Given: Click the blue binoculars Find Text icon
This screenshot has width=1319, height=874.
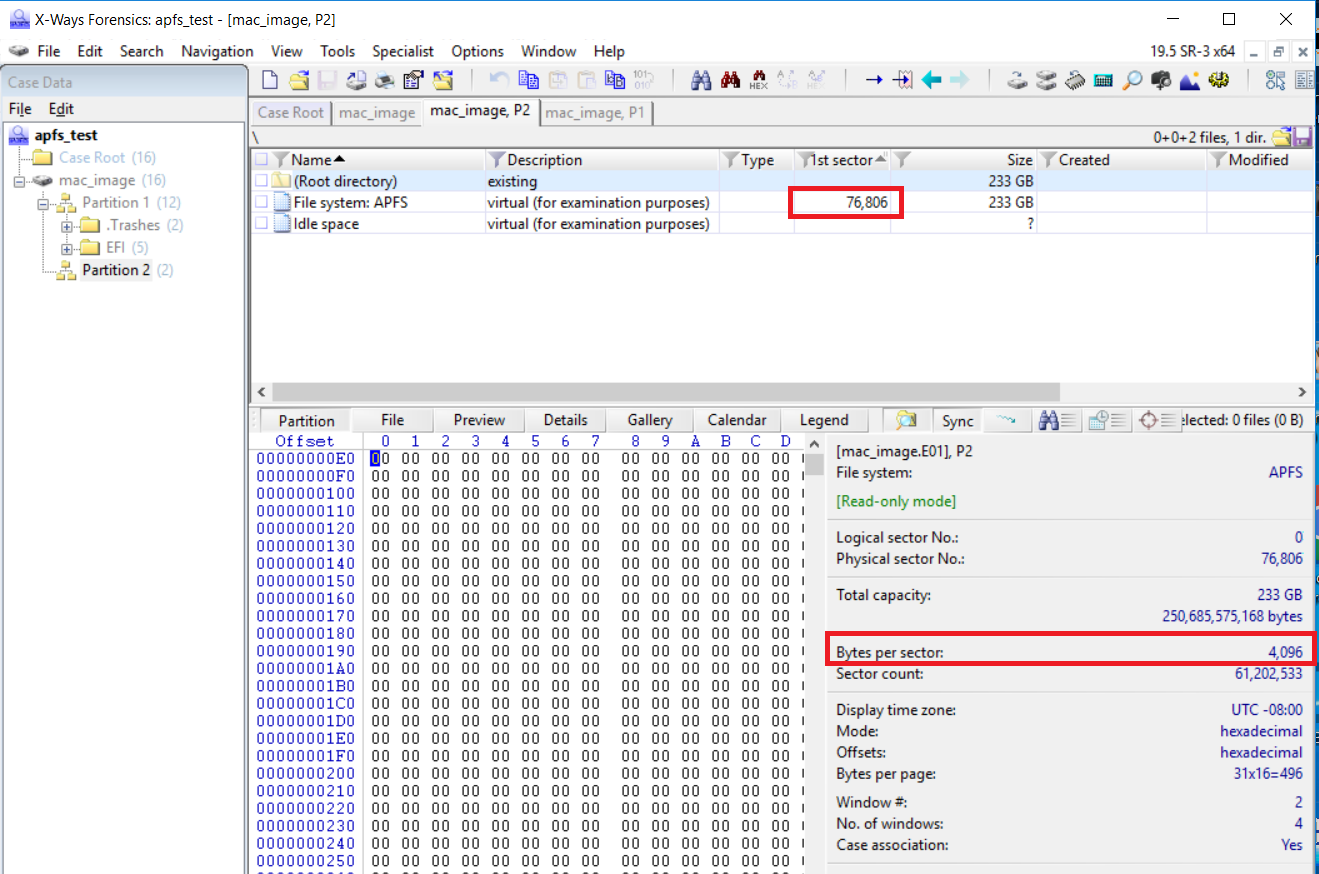Looking at the screenshot, I should click(701, 80).
